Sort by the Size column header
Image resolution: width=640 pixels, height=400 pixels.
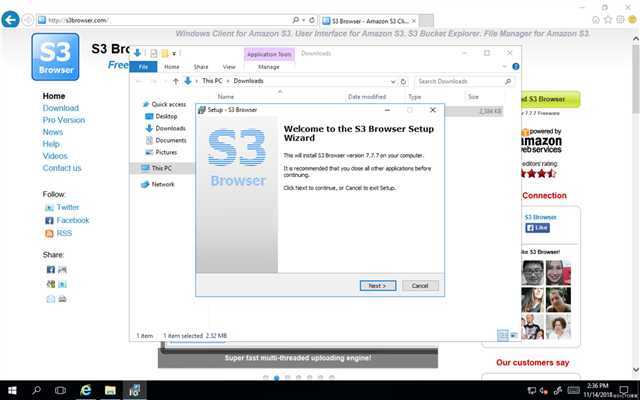click(x=473, y=97)
